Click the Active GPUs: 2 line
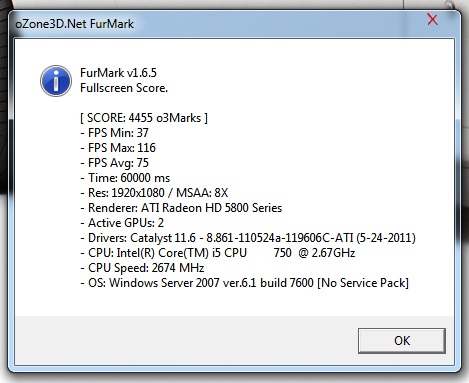This screenshot has height=383, width=469. click(x=122, y=223)
